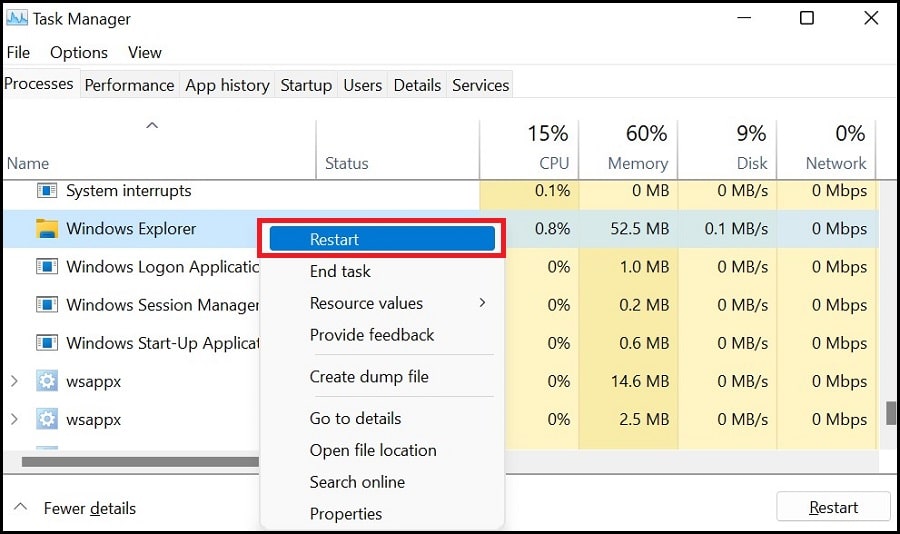Open the Options menu

tap(79, 52)
